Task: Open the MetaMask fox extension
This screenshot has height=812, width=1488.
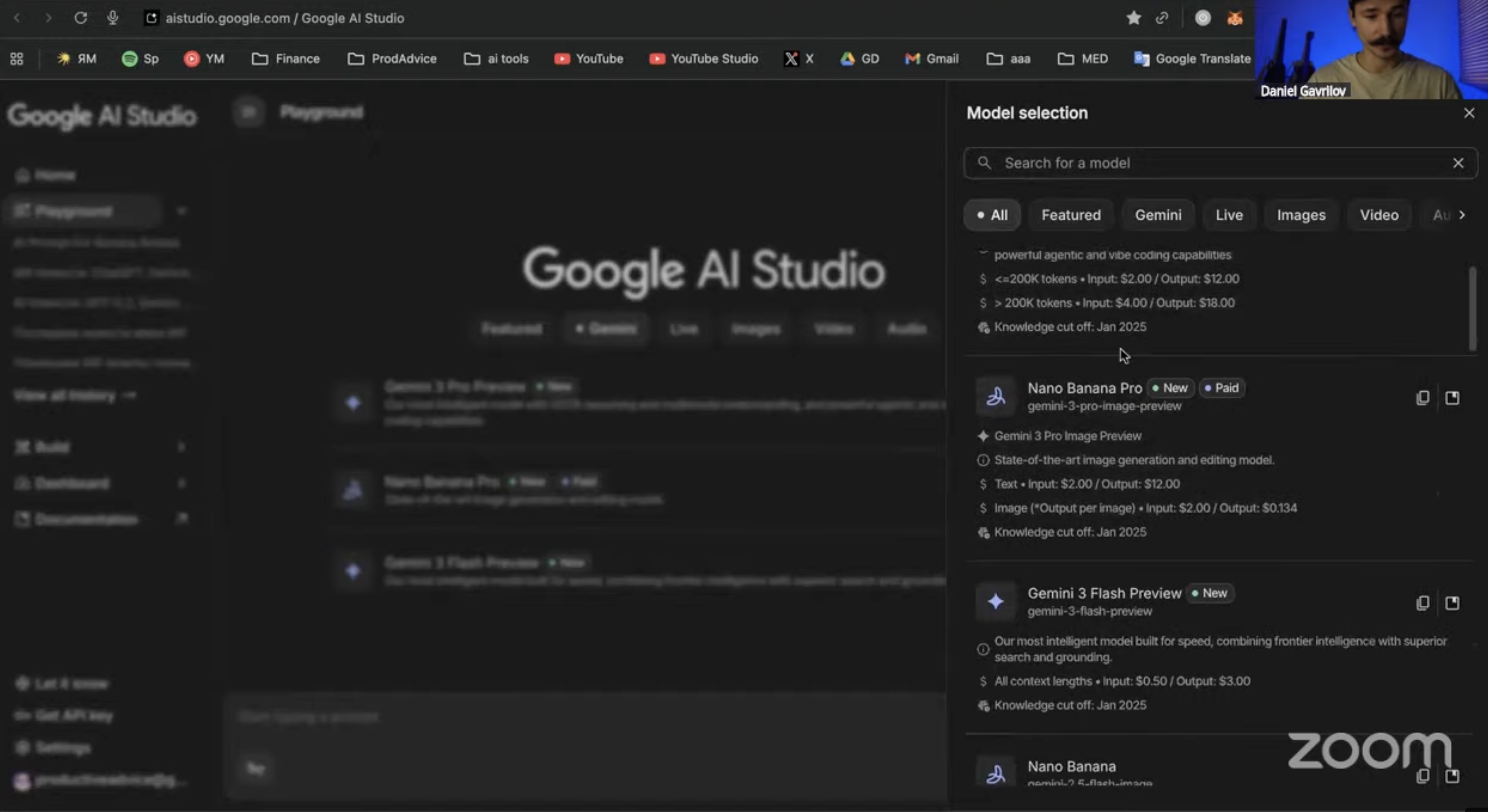Action: pyautogui.click(x=1234, y=18)
